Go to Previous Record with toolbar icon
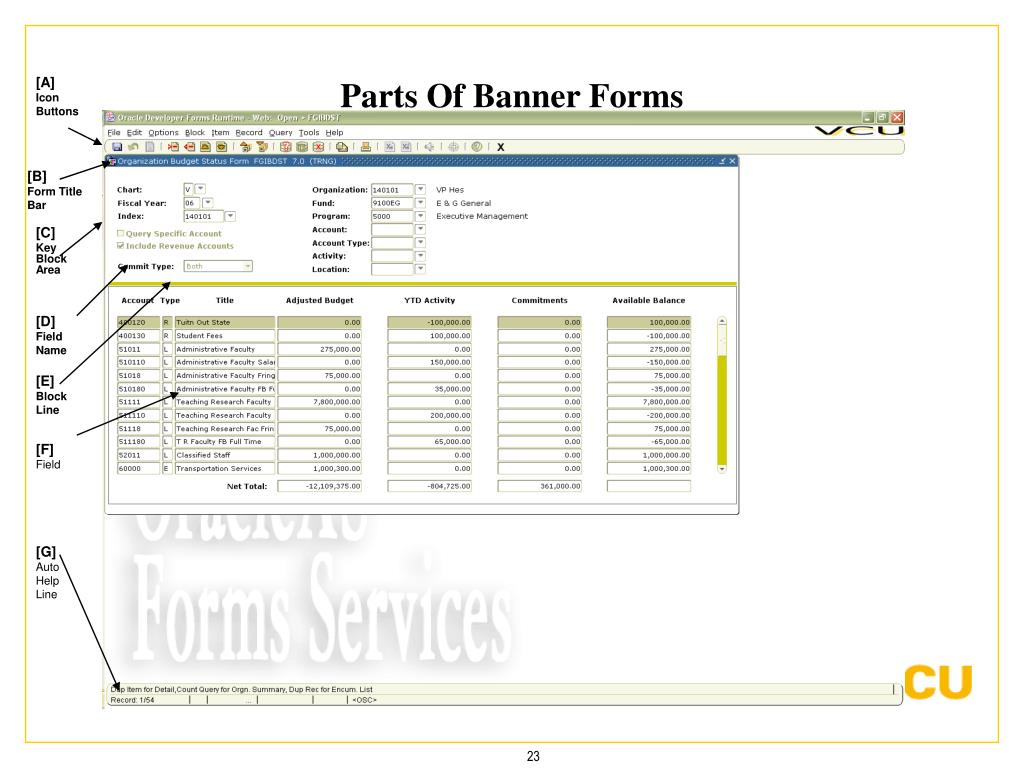The image size is (1024, 768). tap(206, 147)
